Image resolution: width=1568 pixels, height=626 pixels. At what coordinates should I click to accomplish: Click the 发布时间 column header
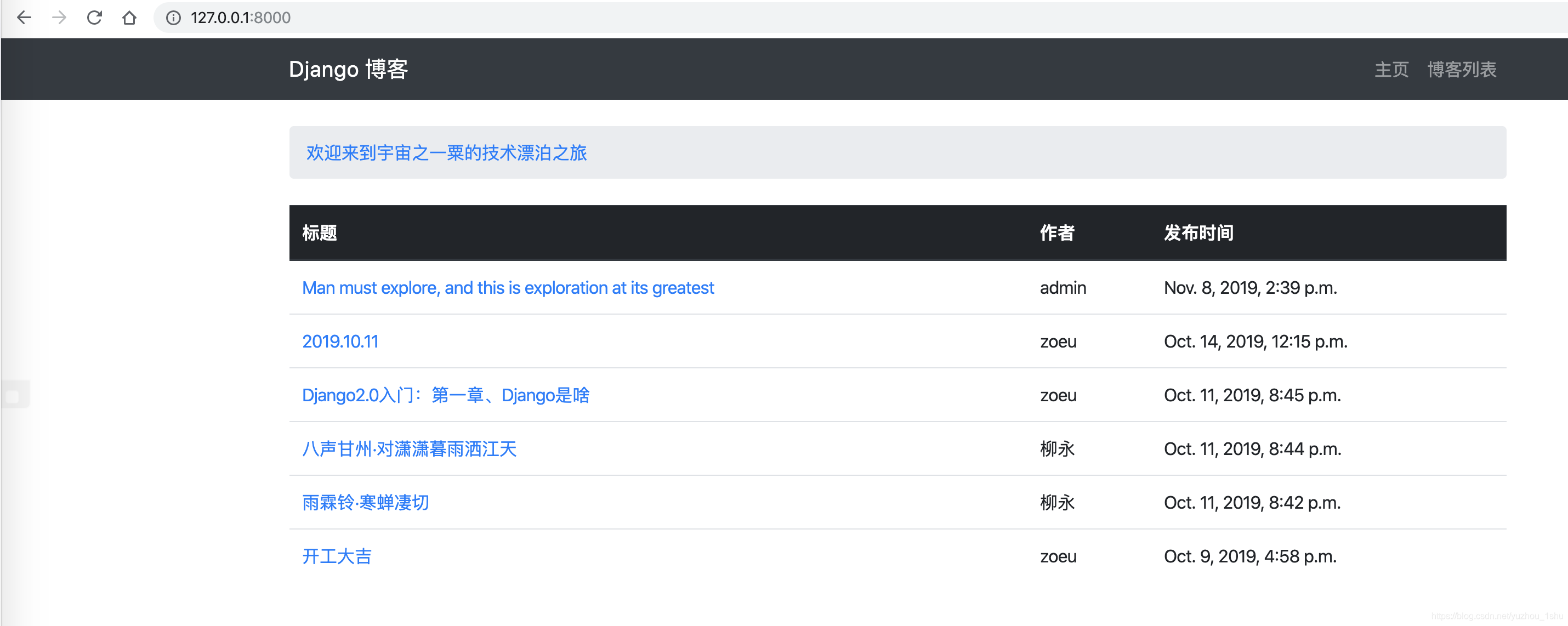tap(1198, 233)
